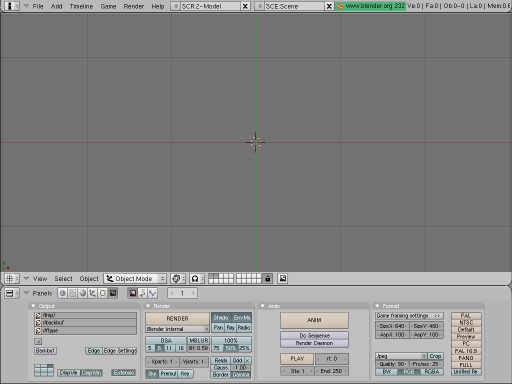Viewport: 512px width, 384px height.
Task: Click the Quality 90 slider field
Action: click(x=392, y=364)
